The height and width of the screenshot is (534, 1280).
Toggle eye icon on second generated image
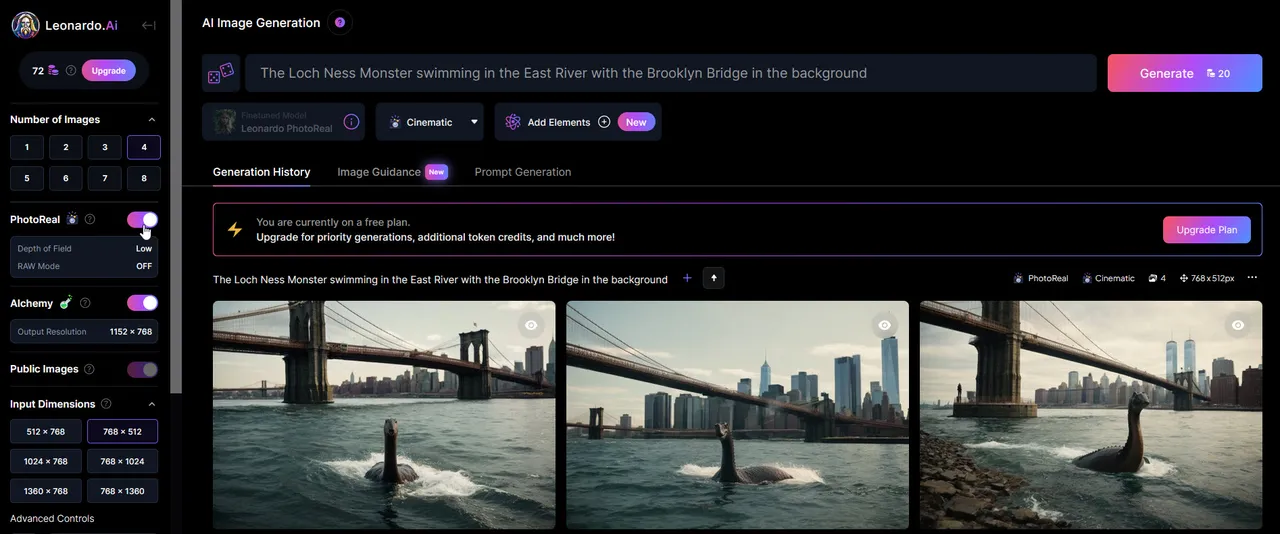click(x=885, y=325)
